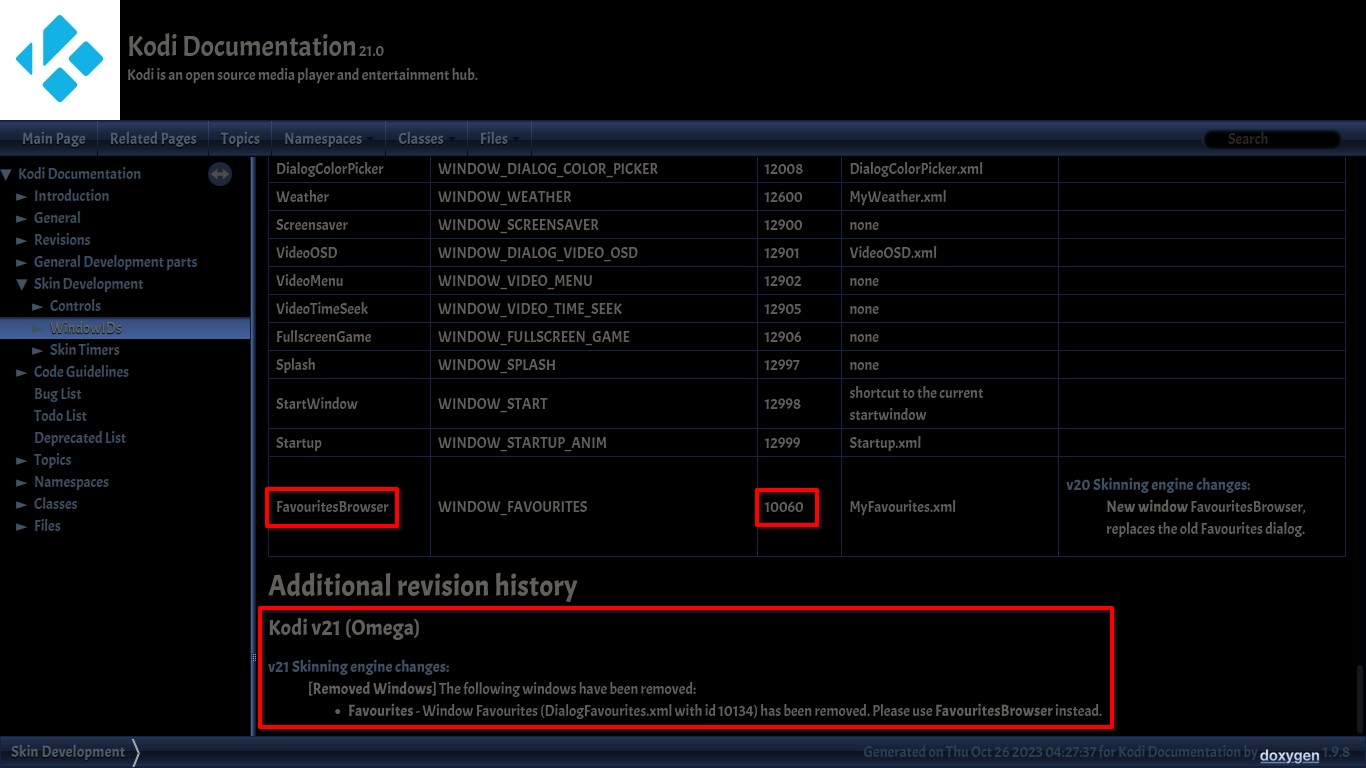Open Topics entry in sidebar tree
The height and width of the screenshot is (768, 1366).
52,460
